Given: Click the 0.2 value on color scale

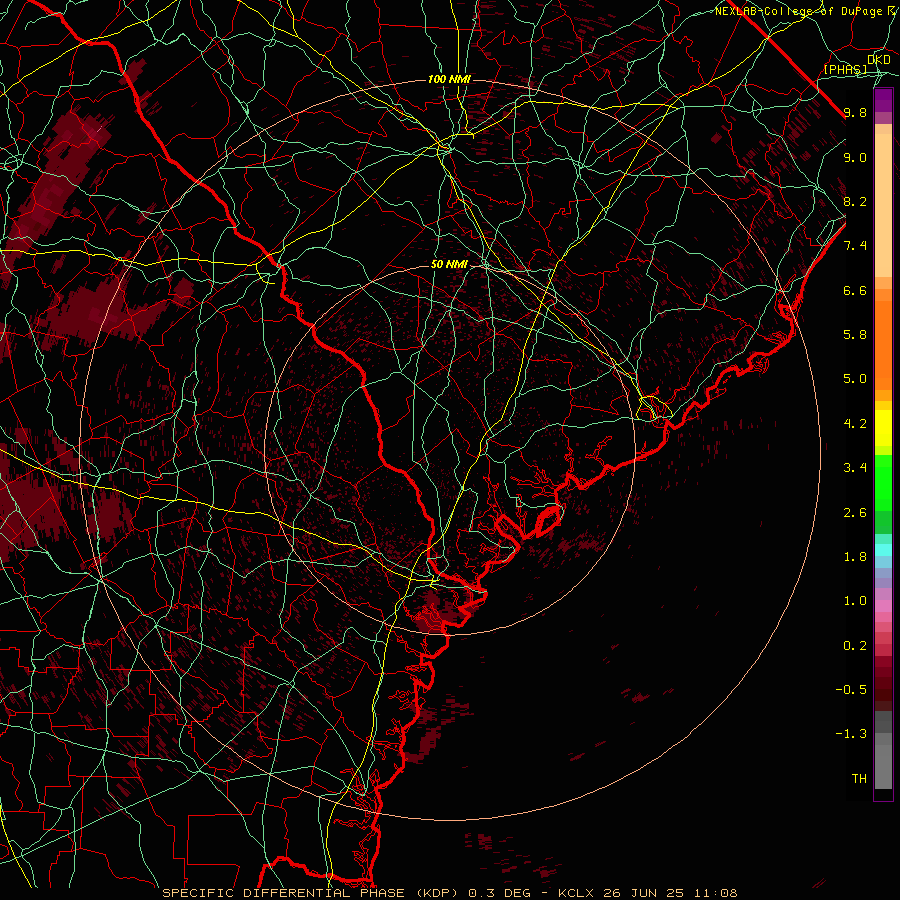Looking at the screenshot, I should 855,646.
